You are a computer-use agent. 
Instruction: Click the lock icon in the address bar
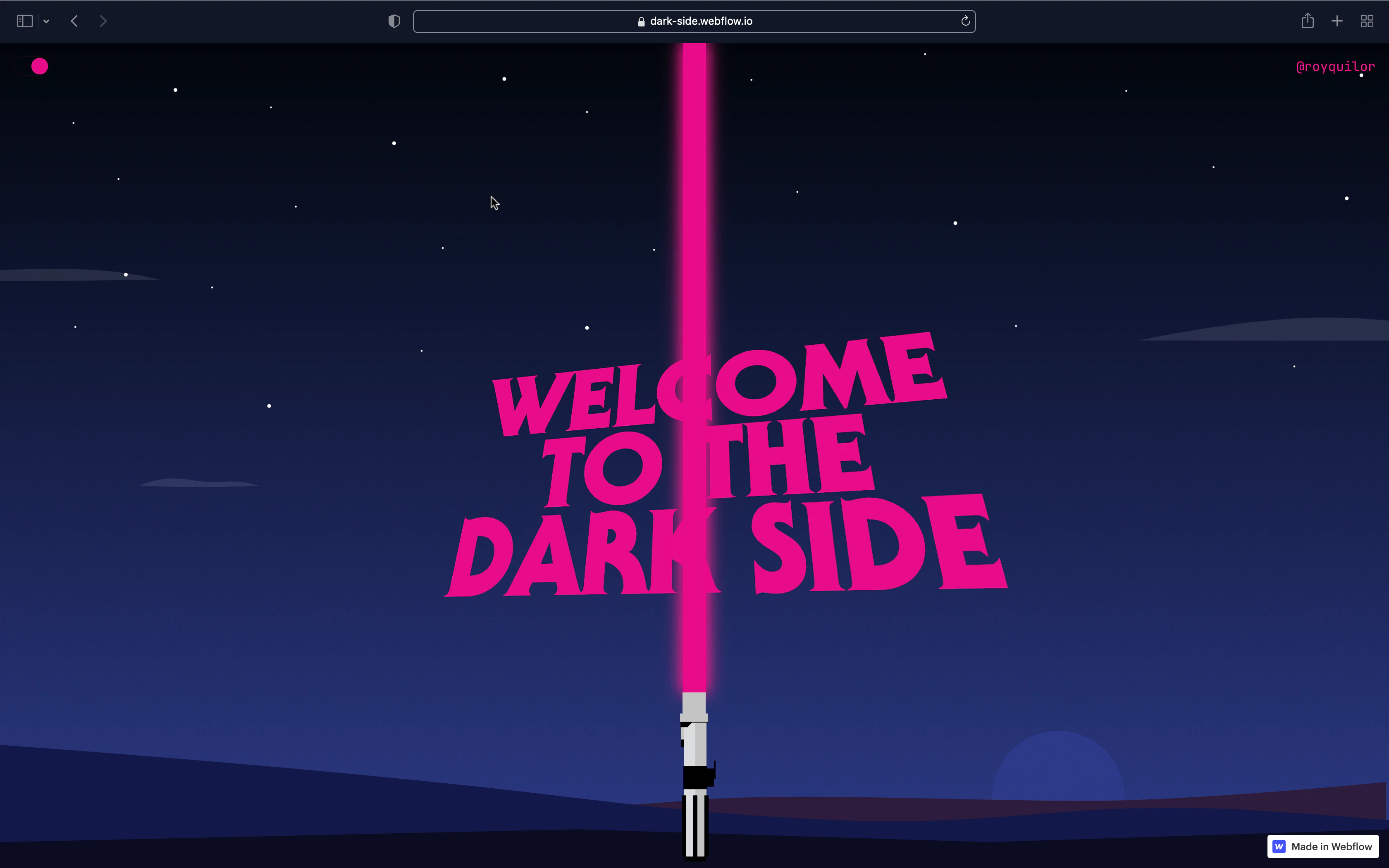coord(641,21)
